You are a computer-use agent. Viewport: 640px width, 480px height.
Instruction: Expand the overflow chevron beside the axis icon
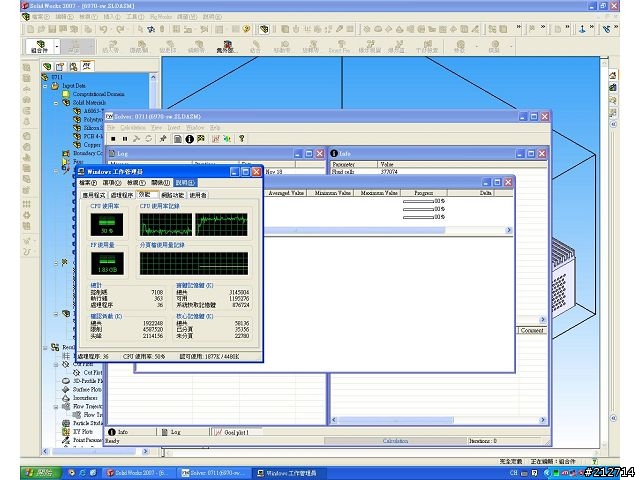(591, 27)
